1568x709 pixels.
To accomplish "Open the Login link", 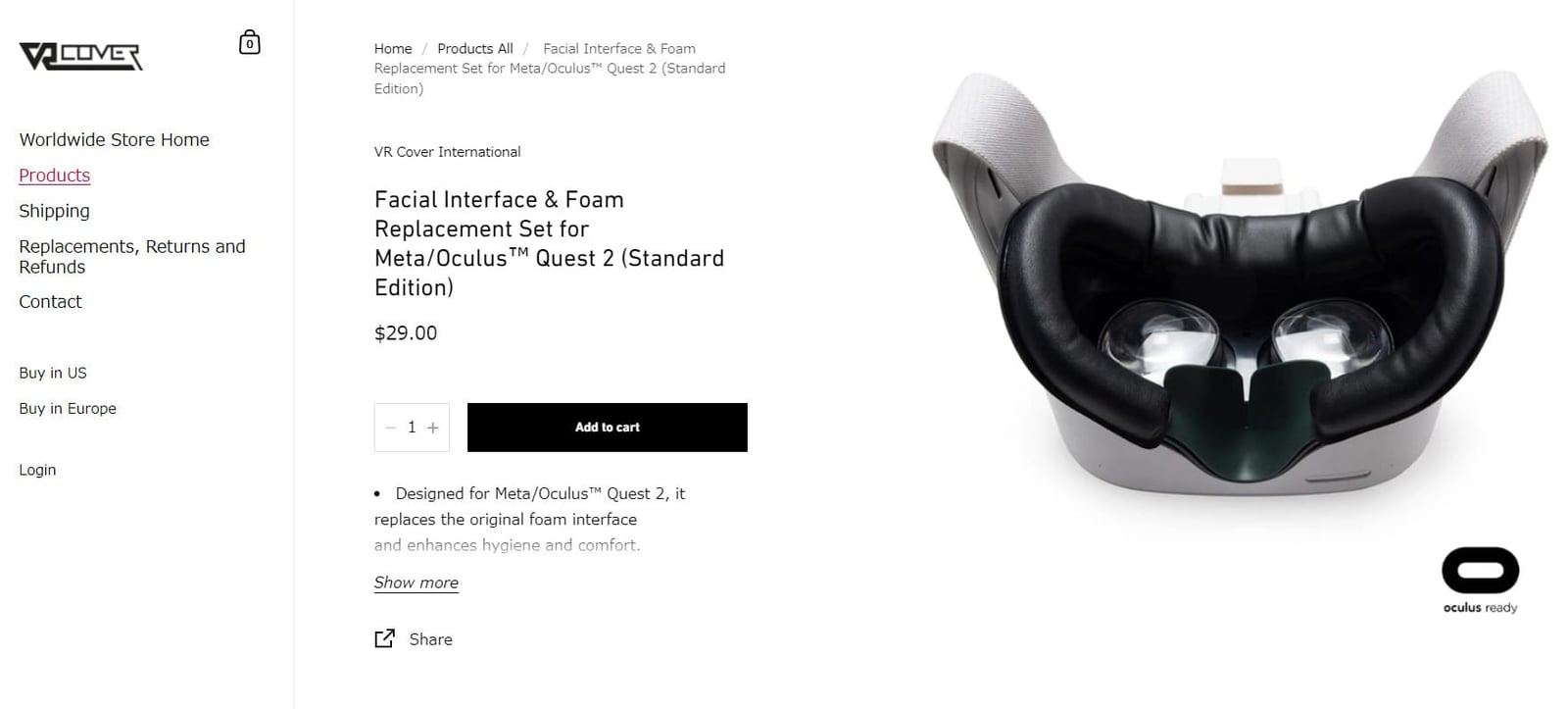I will [37, 470].
